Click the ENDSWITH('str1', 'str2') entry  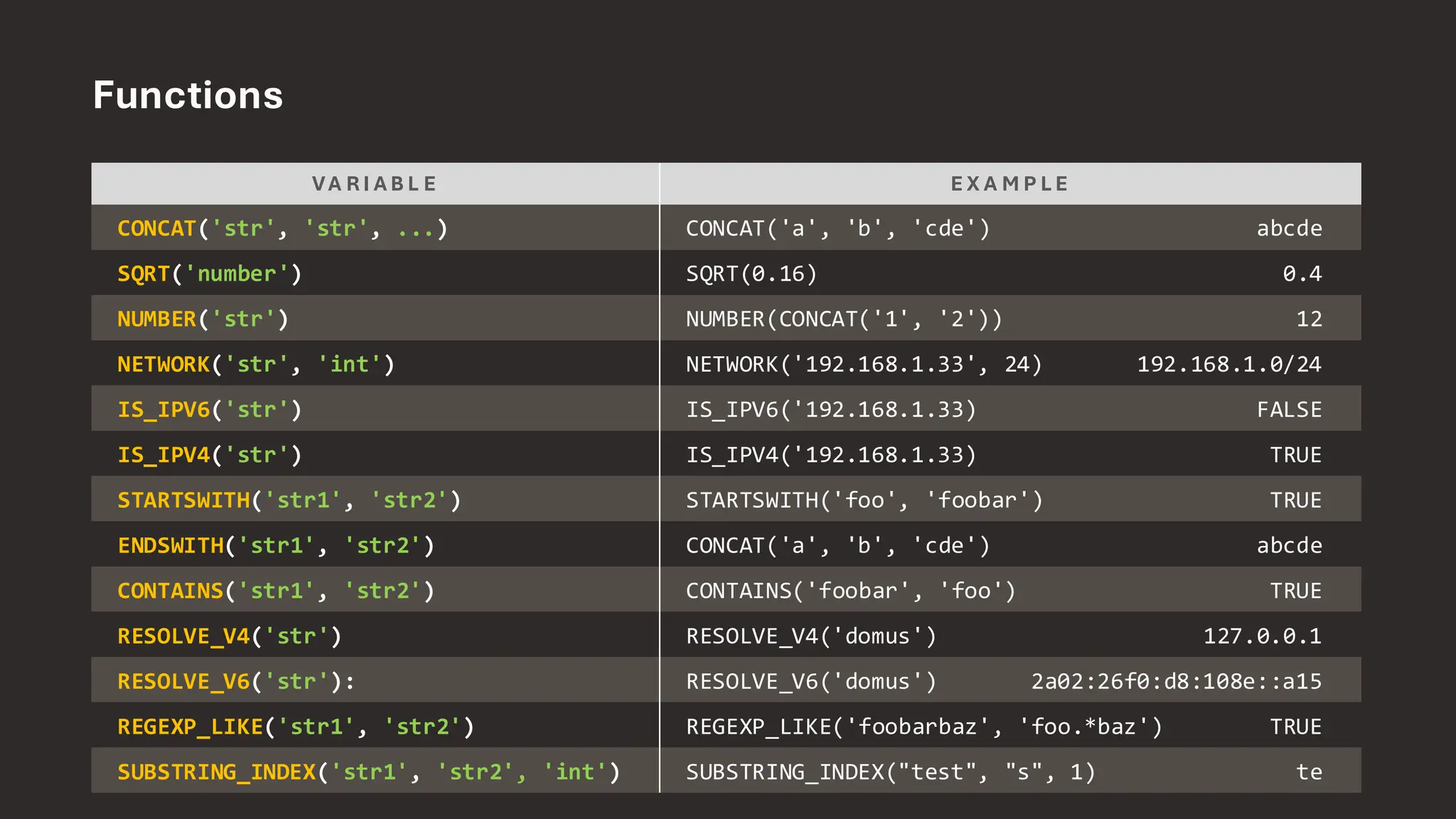point(276,546)
